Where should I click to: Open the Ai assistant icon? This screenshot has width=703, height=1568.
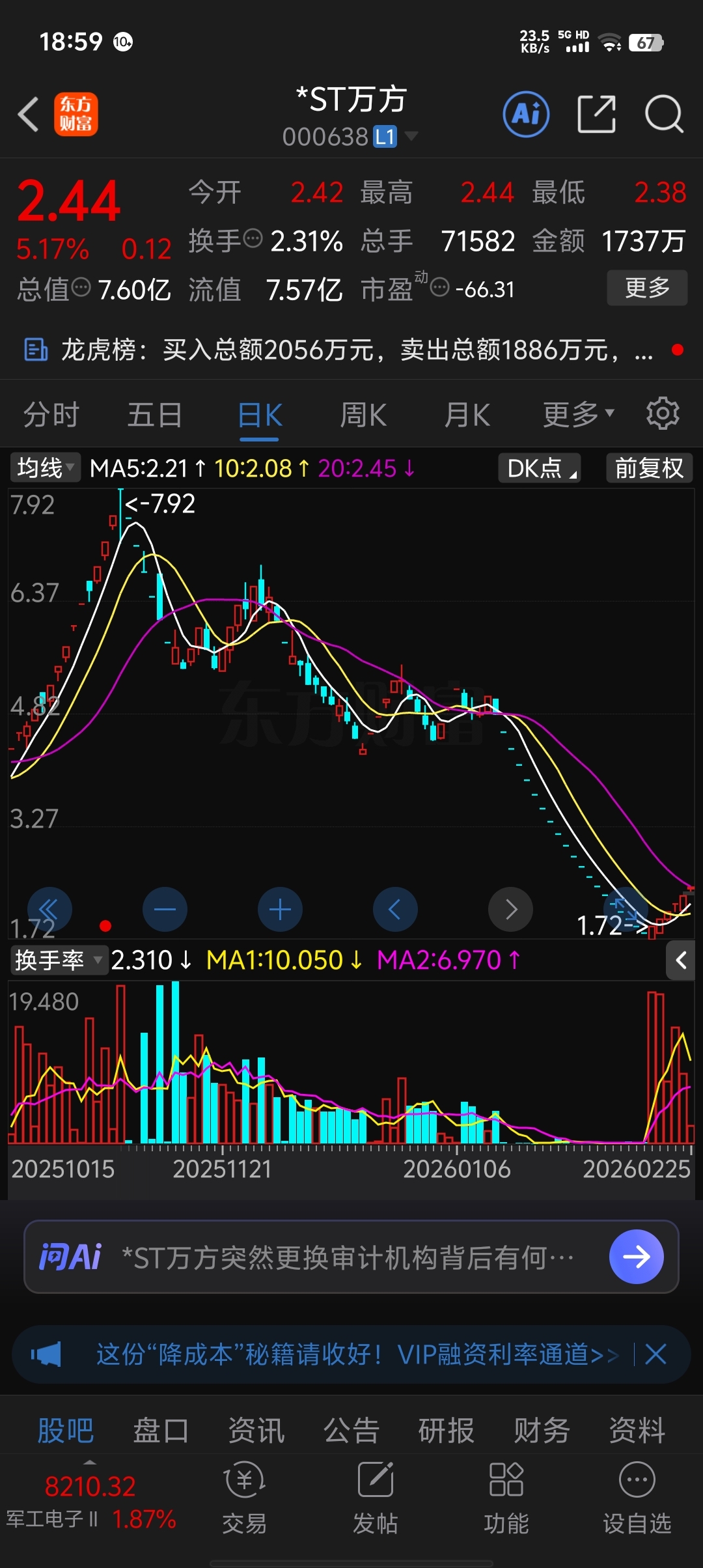[526, 114]
